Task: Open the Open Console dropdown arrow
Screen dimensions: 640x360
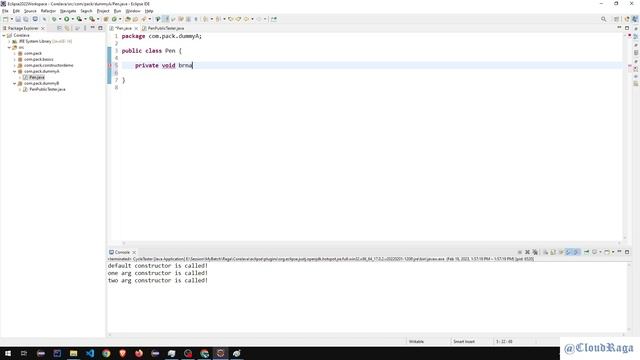Action: coord(613,252)
